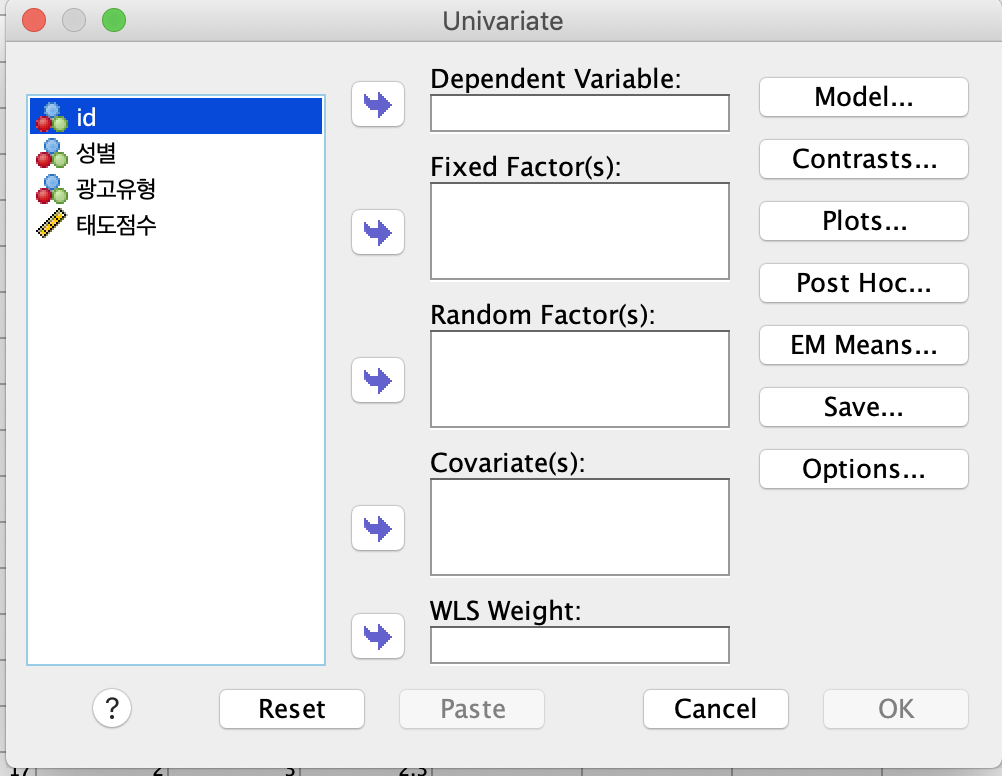Open the EM Means... dialog
The width and height of the screenshot is (1002, 776).
click(x=864, y=345)
